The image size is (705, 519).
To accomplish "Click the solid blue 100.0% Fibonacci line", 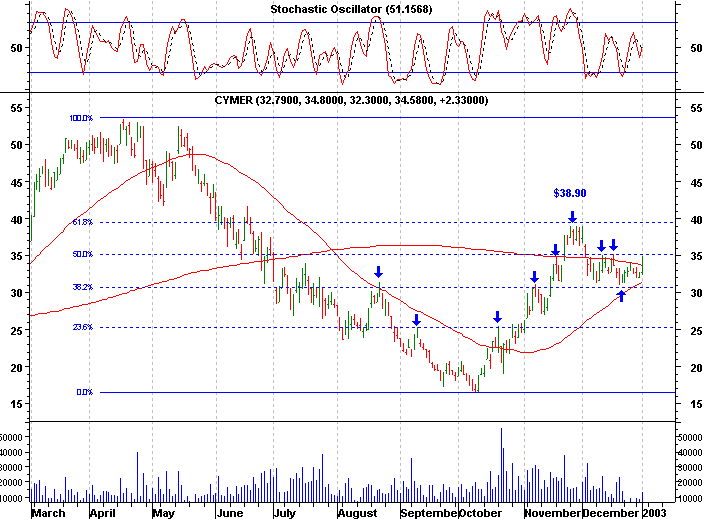I will [x=387, y=117].
